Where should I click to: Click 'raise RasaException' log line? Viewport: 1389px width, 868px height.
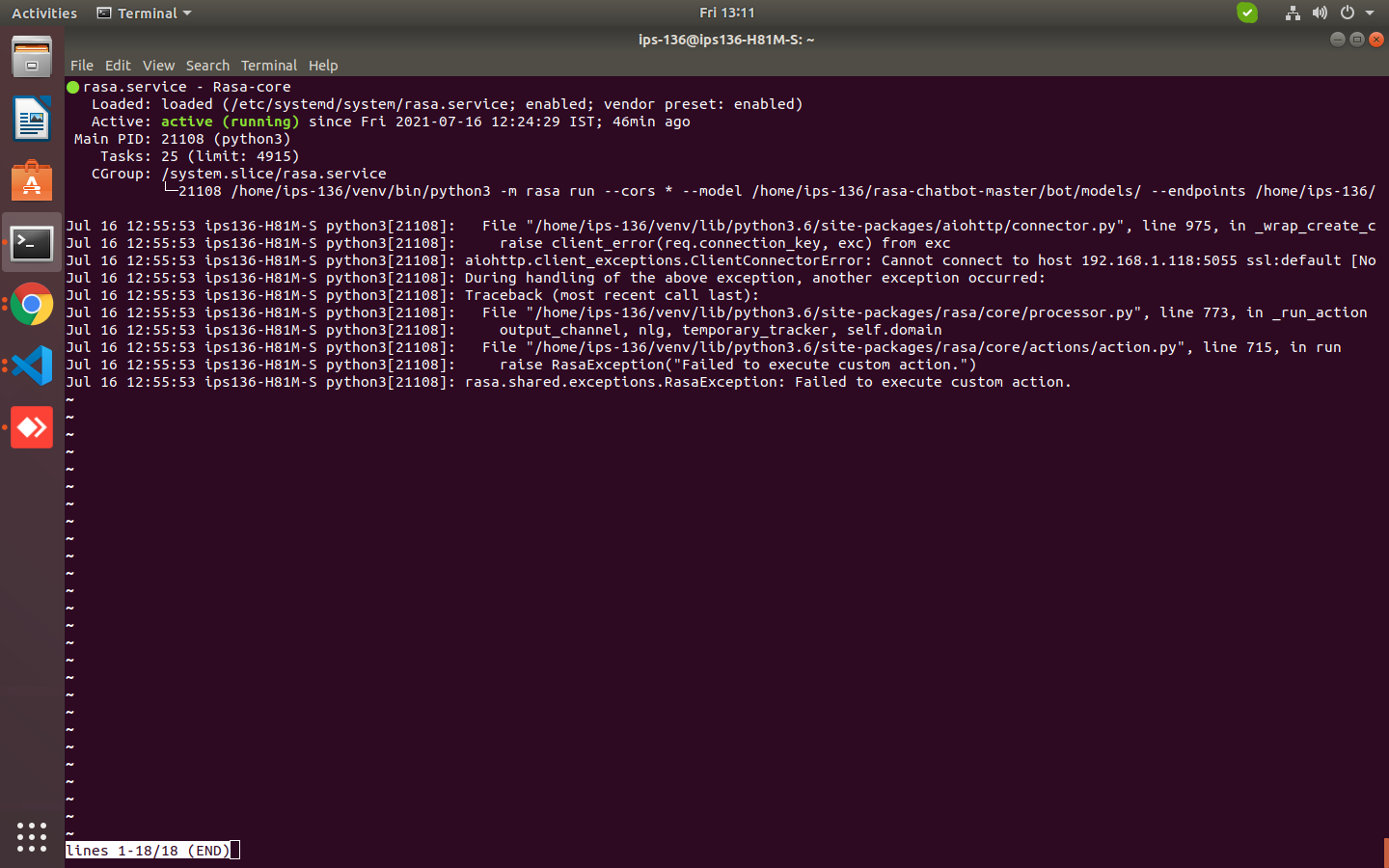tap(521, 365)
